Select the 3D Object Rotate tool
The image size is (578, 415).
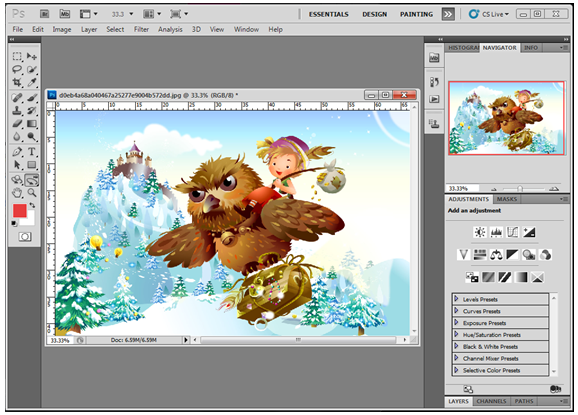pyautogui.click(x=17, y=180)
